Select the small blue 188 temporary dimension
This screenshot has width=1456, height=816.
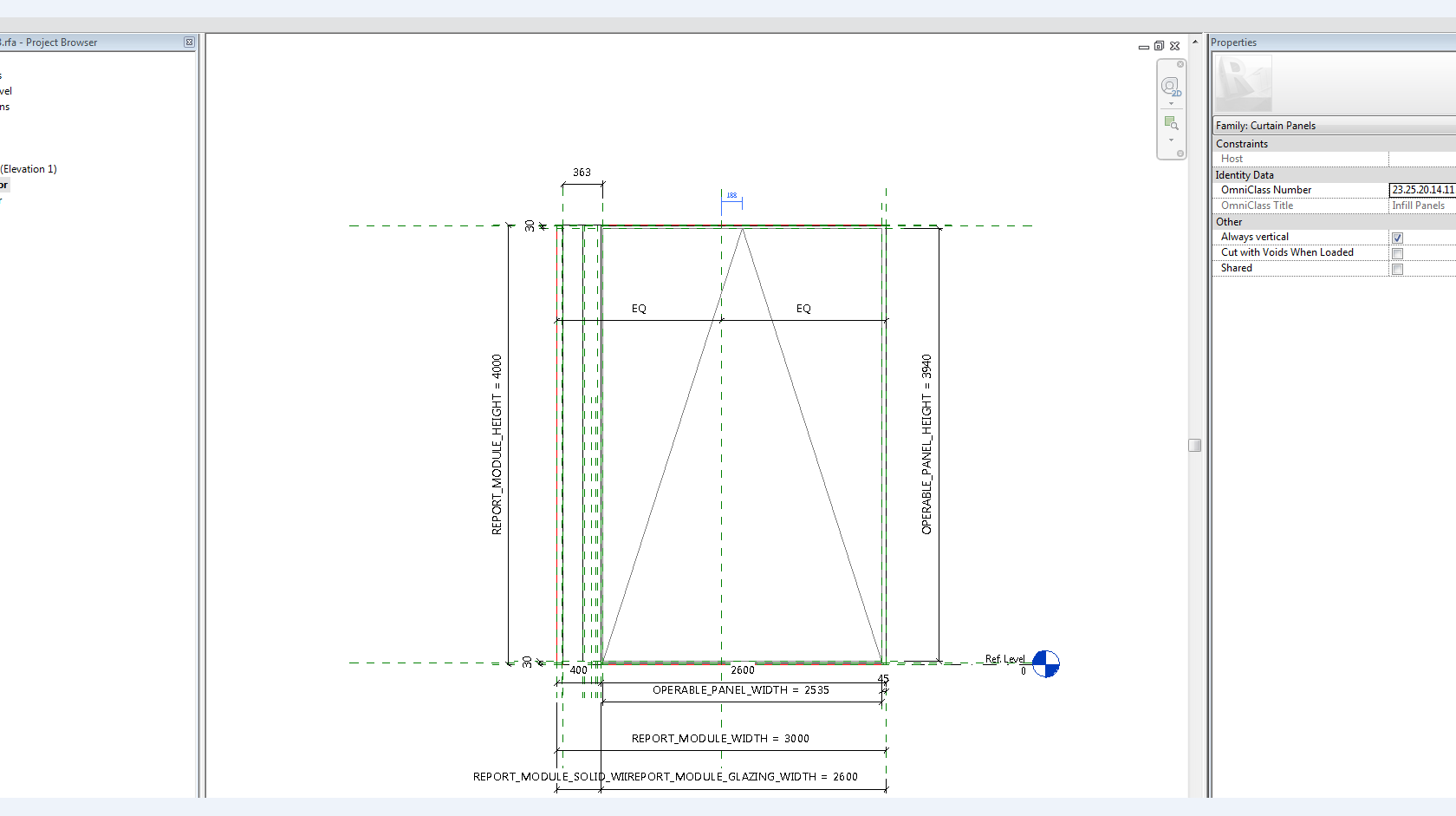point(731,195)
